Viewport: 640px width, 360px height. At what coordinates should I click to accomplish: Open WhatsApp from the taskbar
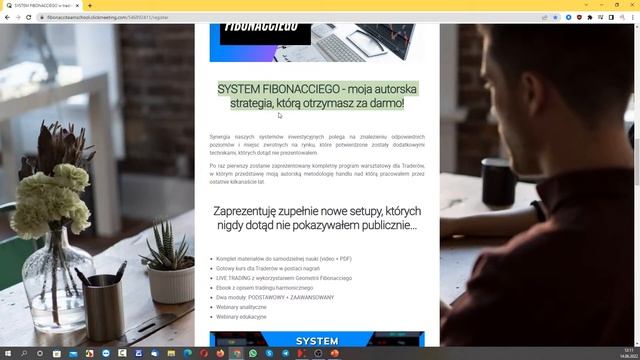click(x=253, y=353)
